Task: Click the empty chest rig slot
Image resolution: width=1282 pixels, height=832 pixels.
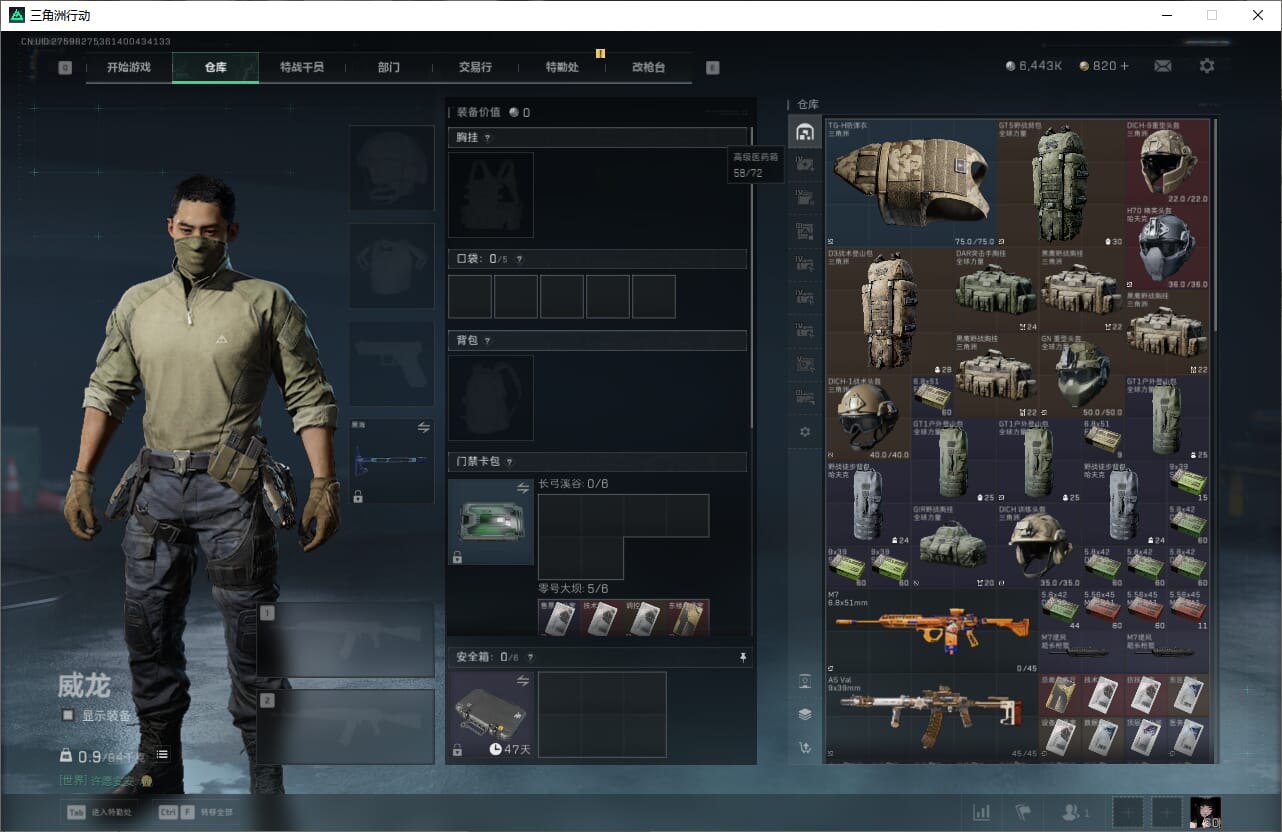Action: (x=491, y=194)
